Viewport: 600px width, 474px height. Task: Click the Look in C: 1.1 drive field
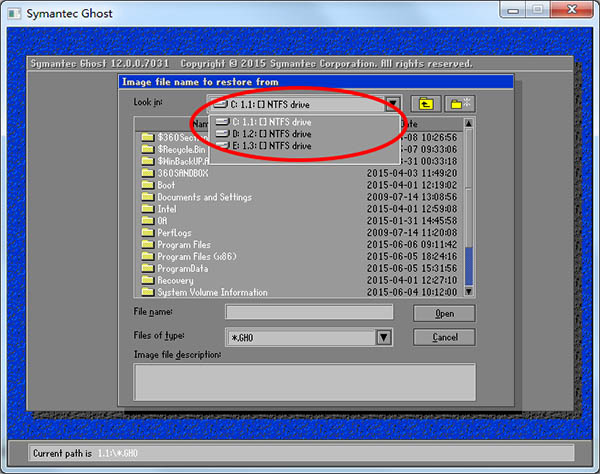[x=296, y=104]
